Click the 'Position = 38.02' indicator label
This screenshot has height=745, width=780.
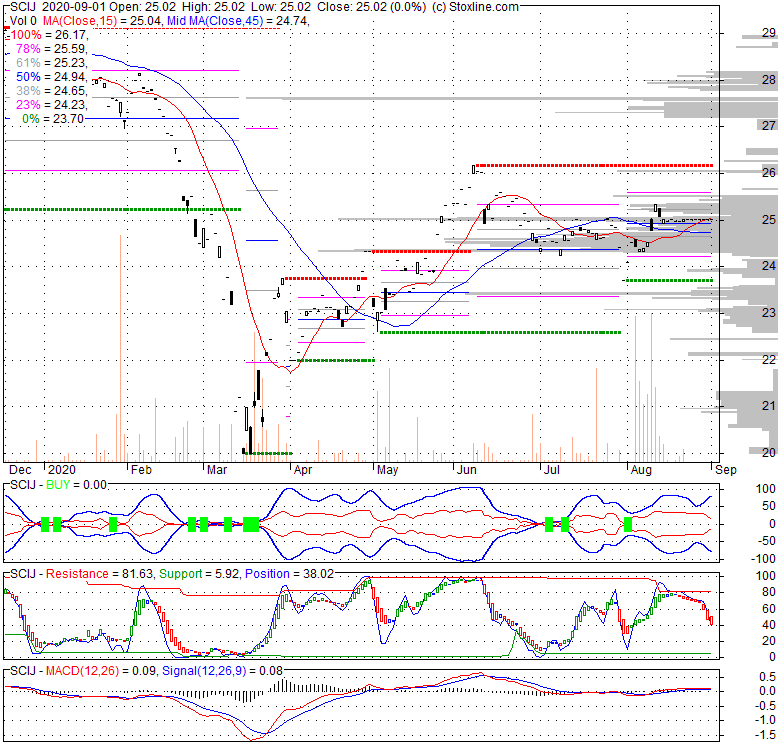290,574
